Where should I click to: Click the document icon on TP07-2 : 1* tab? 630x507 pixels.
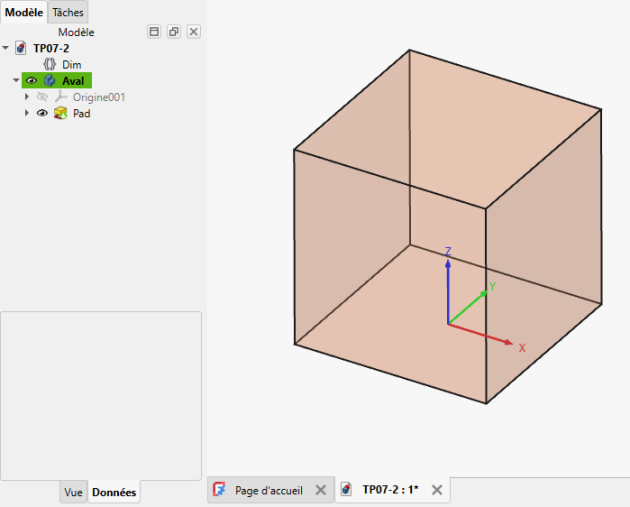346,489
